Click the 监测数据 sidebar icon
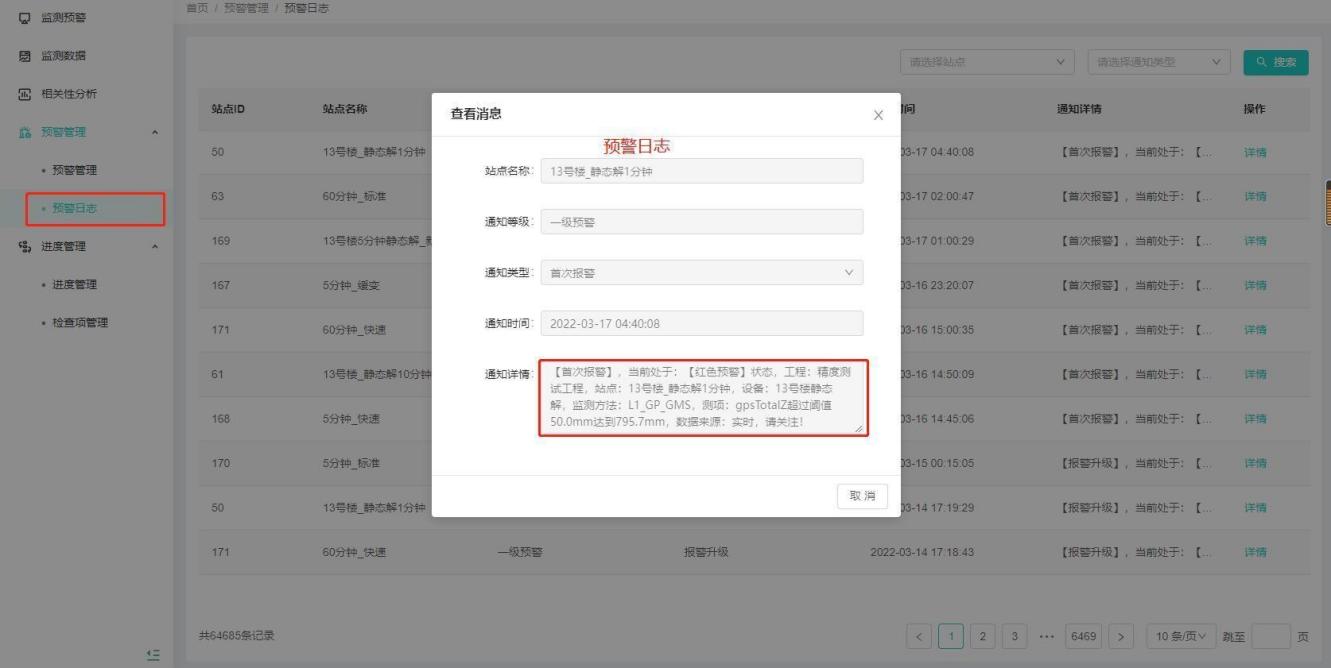 click(x=25, y=56)
